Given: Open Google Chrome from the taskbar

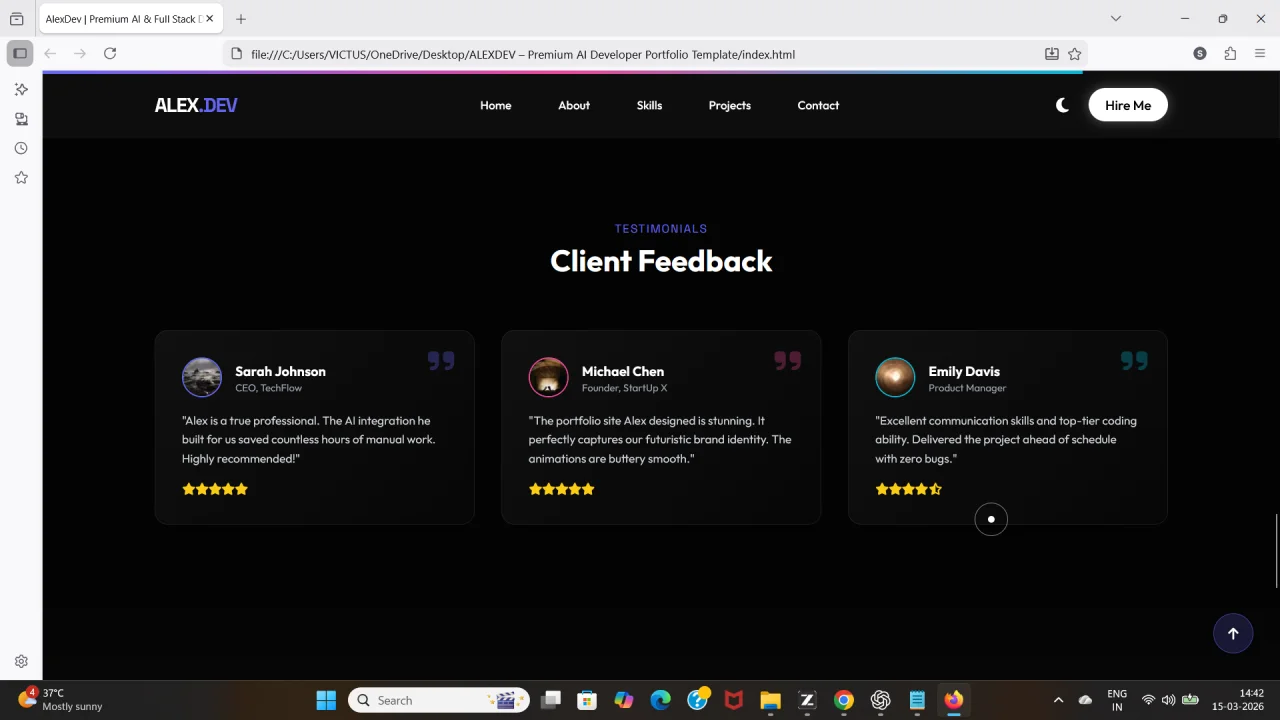Looking at the screenshot, I should [x=843, y=700].
